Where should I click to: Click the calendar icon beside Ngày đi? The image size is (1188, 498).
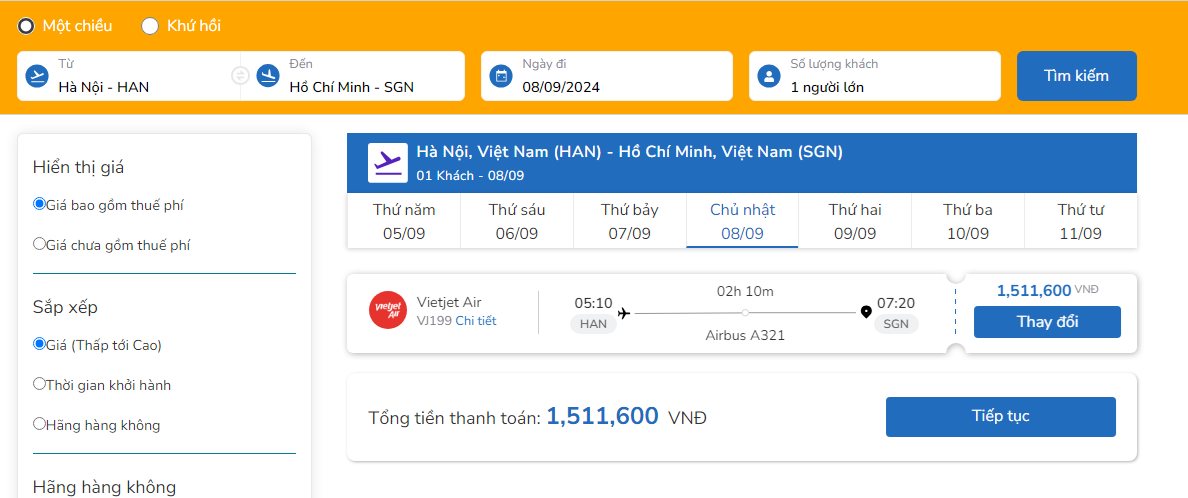[501, 76]
